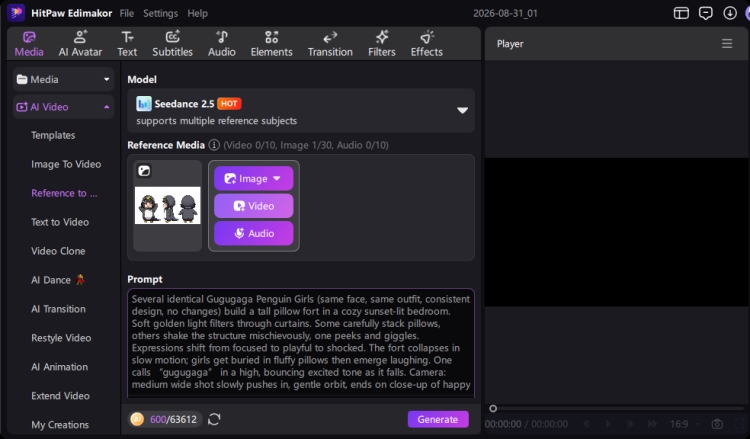Open the Media tab in the toolbar

pos(29,44)
